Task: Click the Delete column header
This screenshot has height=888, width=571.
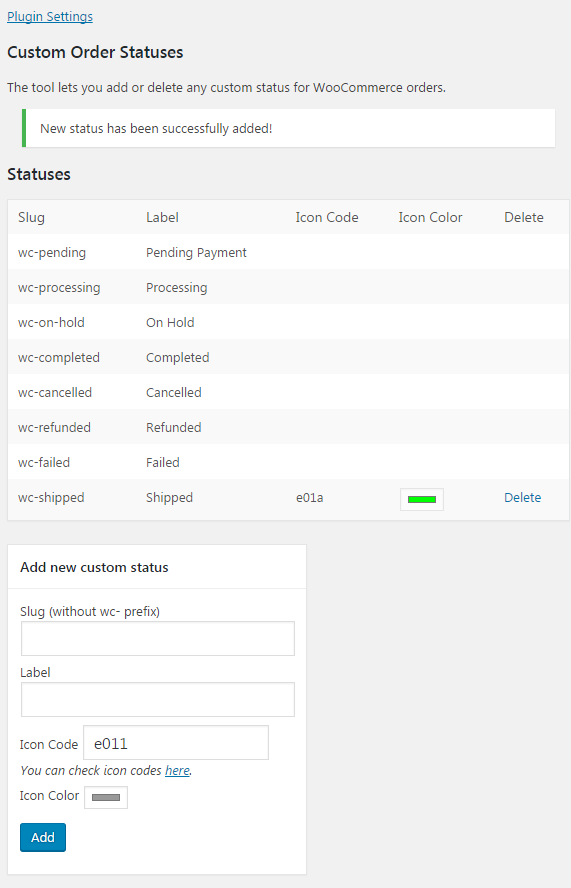Action: coord(523,217)
